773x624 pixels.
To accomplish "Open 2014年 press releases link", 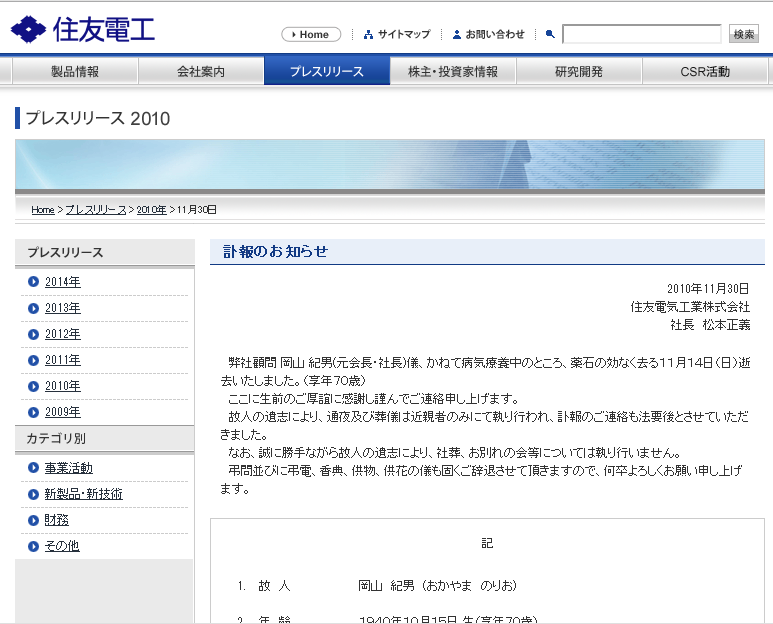I will click(63, 281).
